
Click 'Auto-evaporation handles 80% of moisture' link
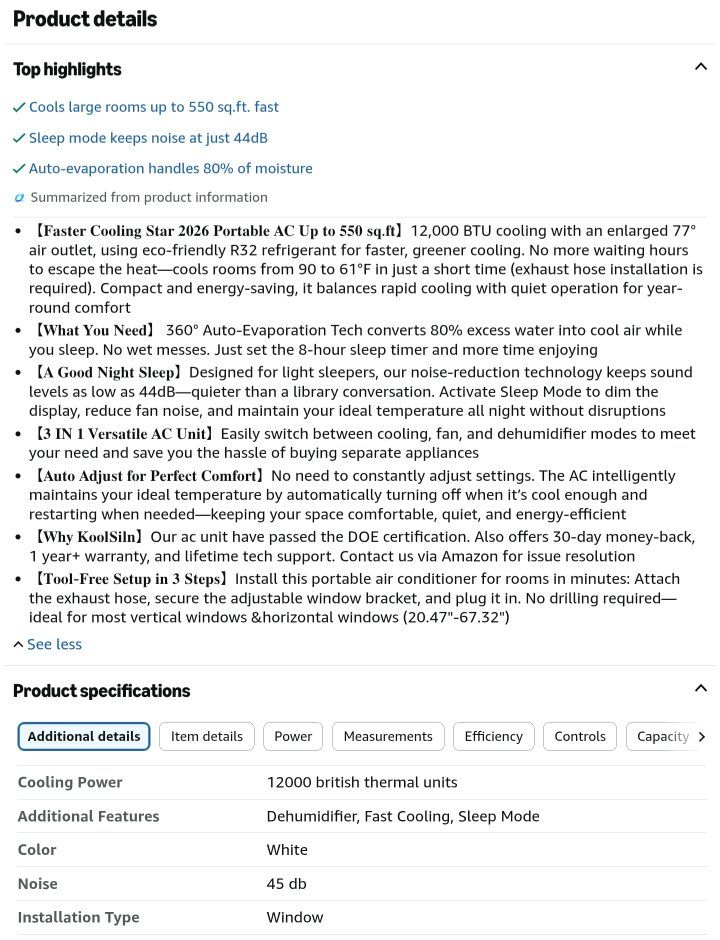pos(171,168)
